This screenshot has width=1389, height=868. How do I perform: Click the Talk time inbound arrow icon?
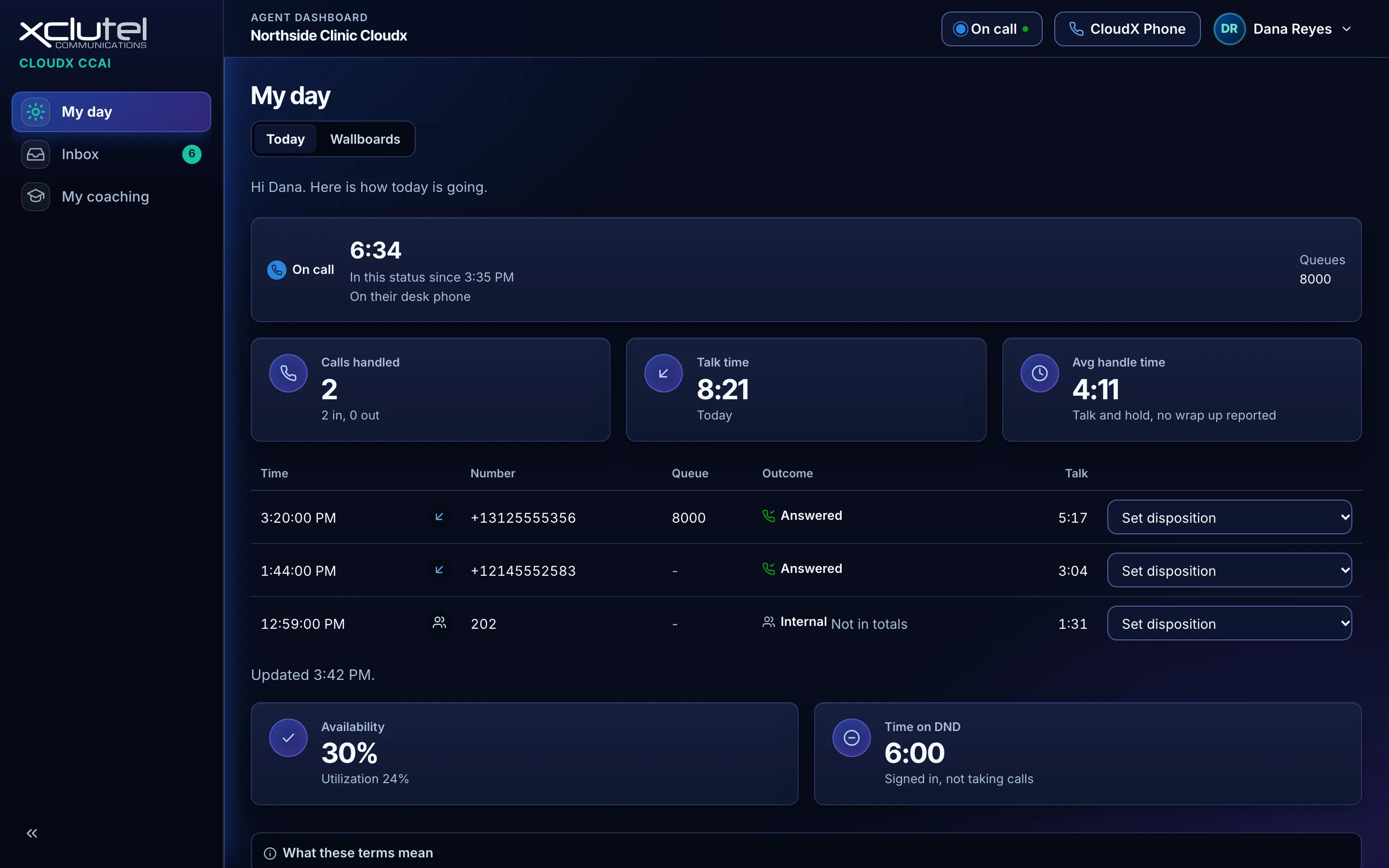point(664,373)
